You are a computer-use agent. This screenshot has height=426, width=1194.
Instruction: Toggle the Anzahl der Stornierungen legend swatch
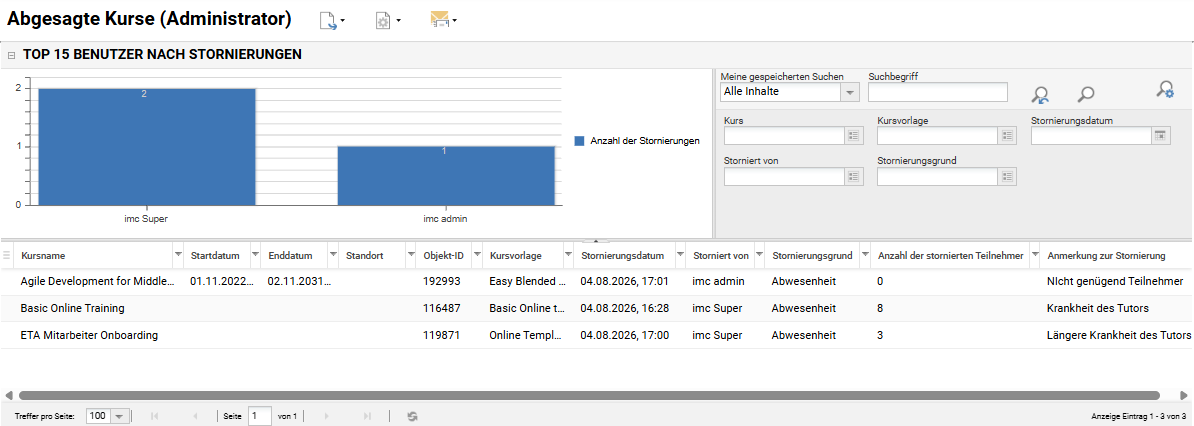tap(579, 141)
